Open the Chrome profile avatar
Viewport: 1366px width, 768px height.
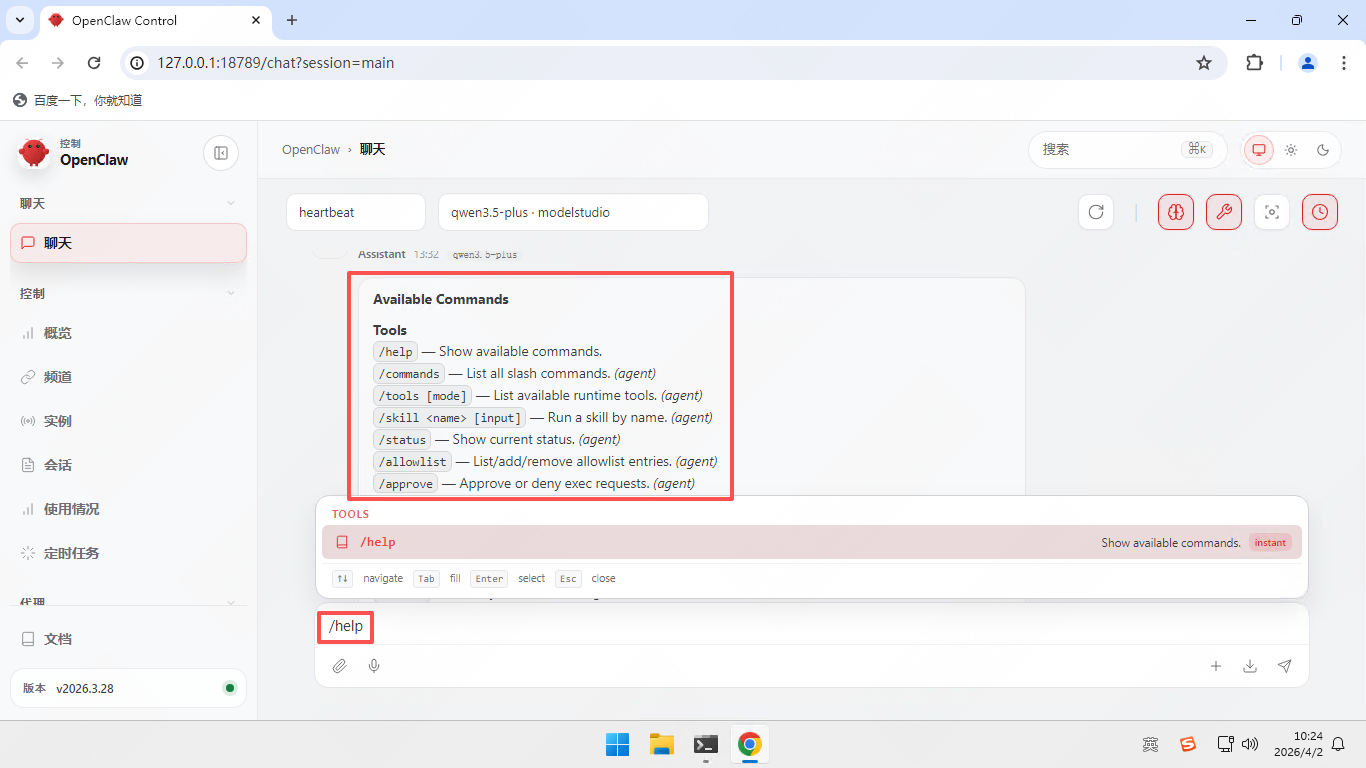click(x=1308, y=63)
